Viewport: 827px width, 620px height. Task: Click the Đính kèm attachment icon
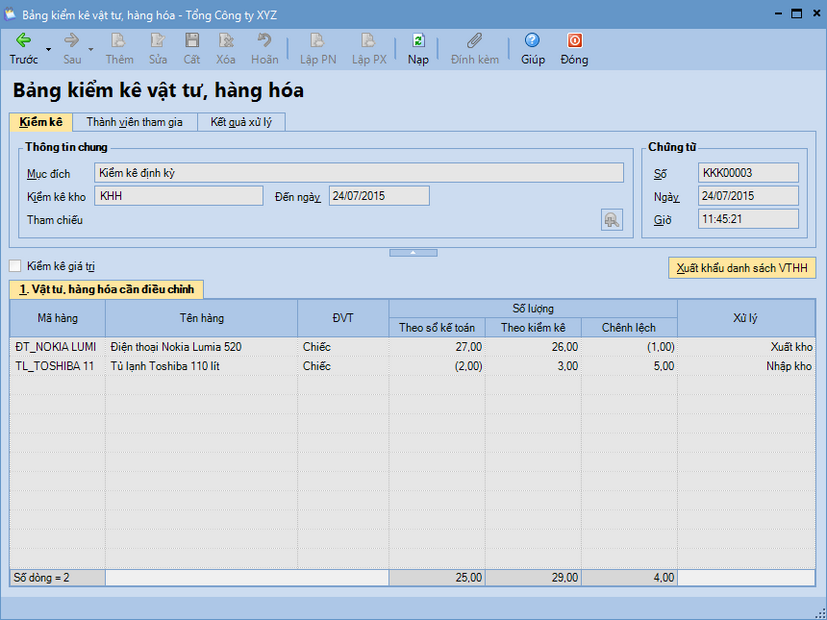tap(475, 48)
